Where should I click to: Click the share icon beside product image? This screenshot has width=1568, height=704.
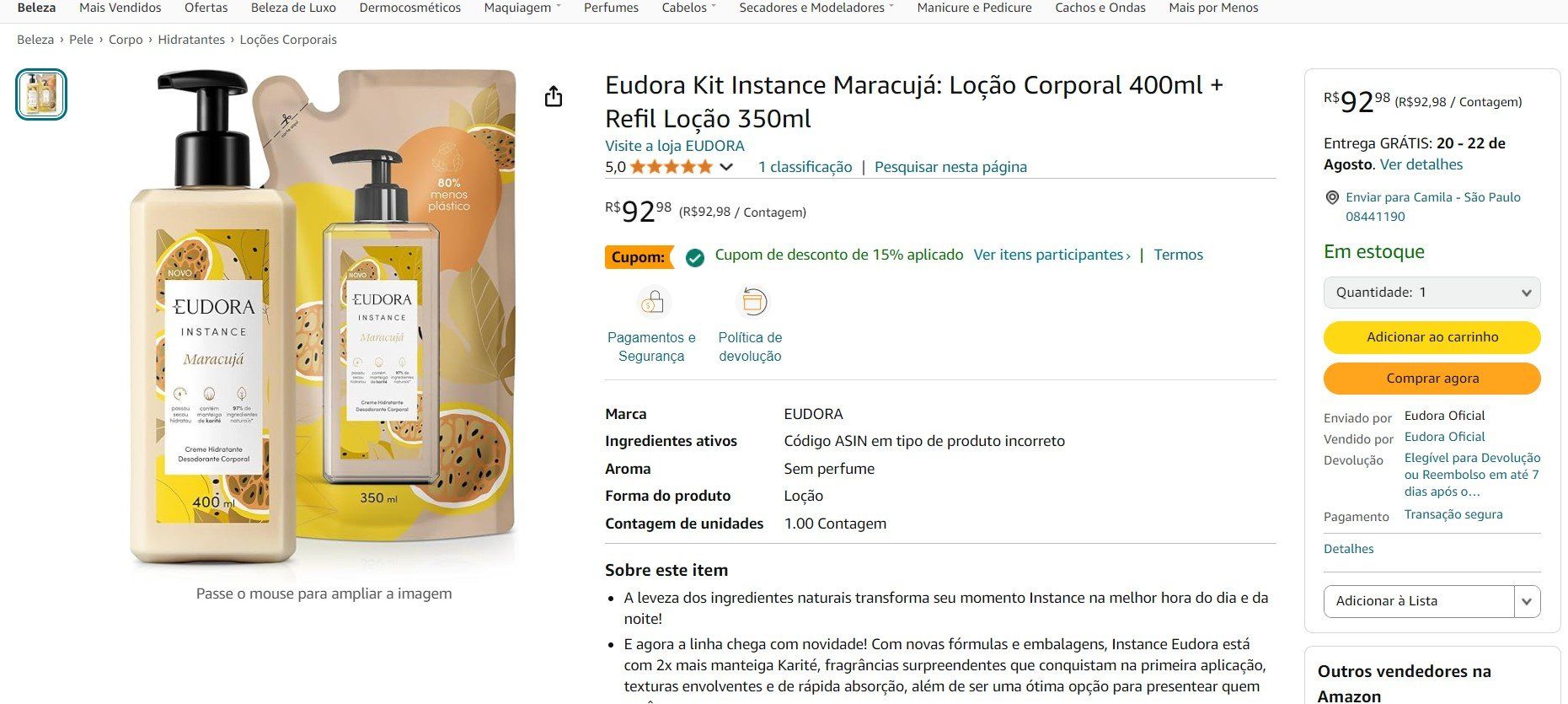pyautogui.click(x=553, y=96)
